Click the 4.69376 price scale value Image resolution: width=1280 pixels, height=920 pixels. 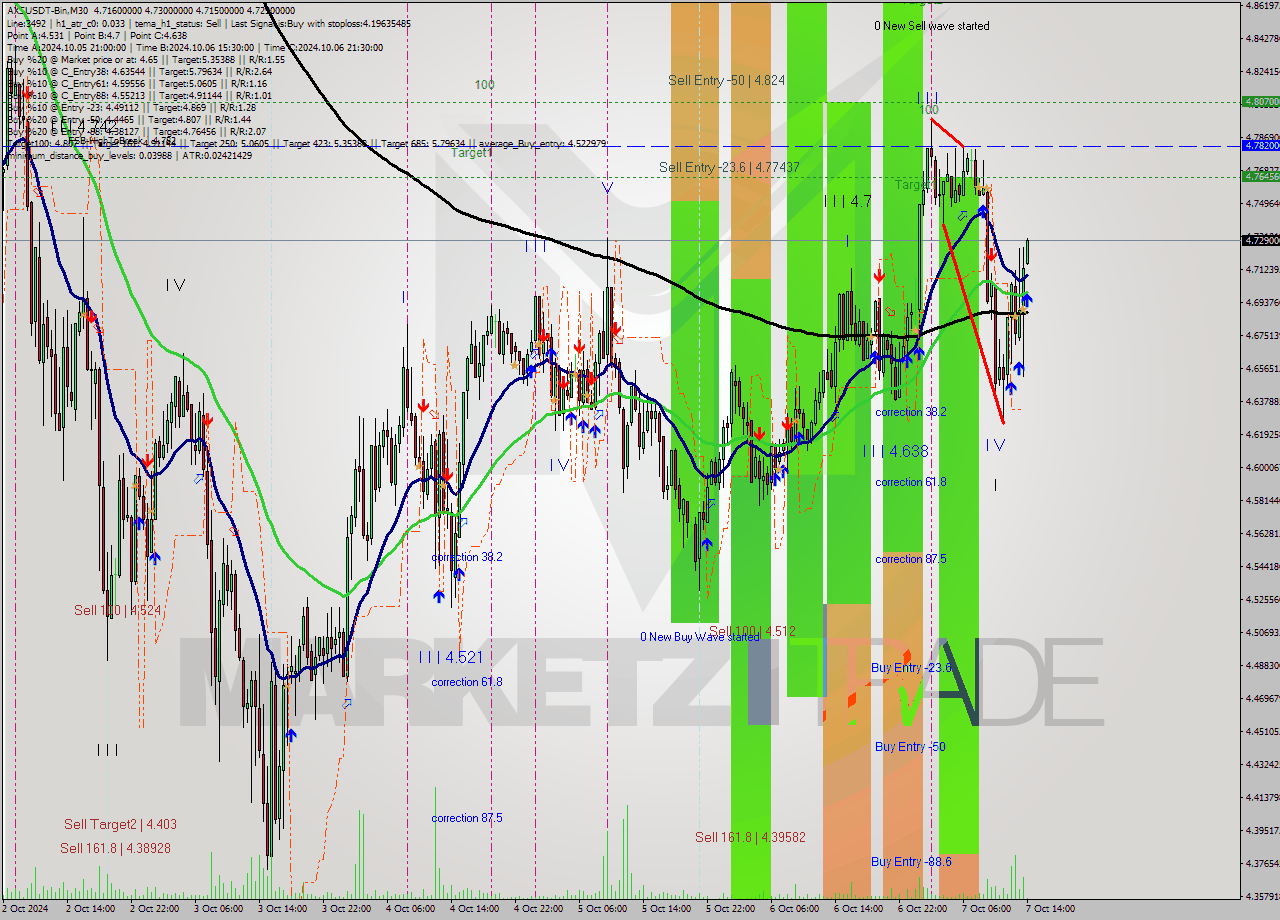pyautogui.click(x=1263, y=302)
